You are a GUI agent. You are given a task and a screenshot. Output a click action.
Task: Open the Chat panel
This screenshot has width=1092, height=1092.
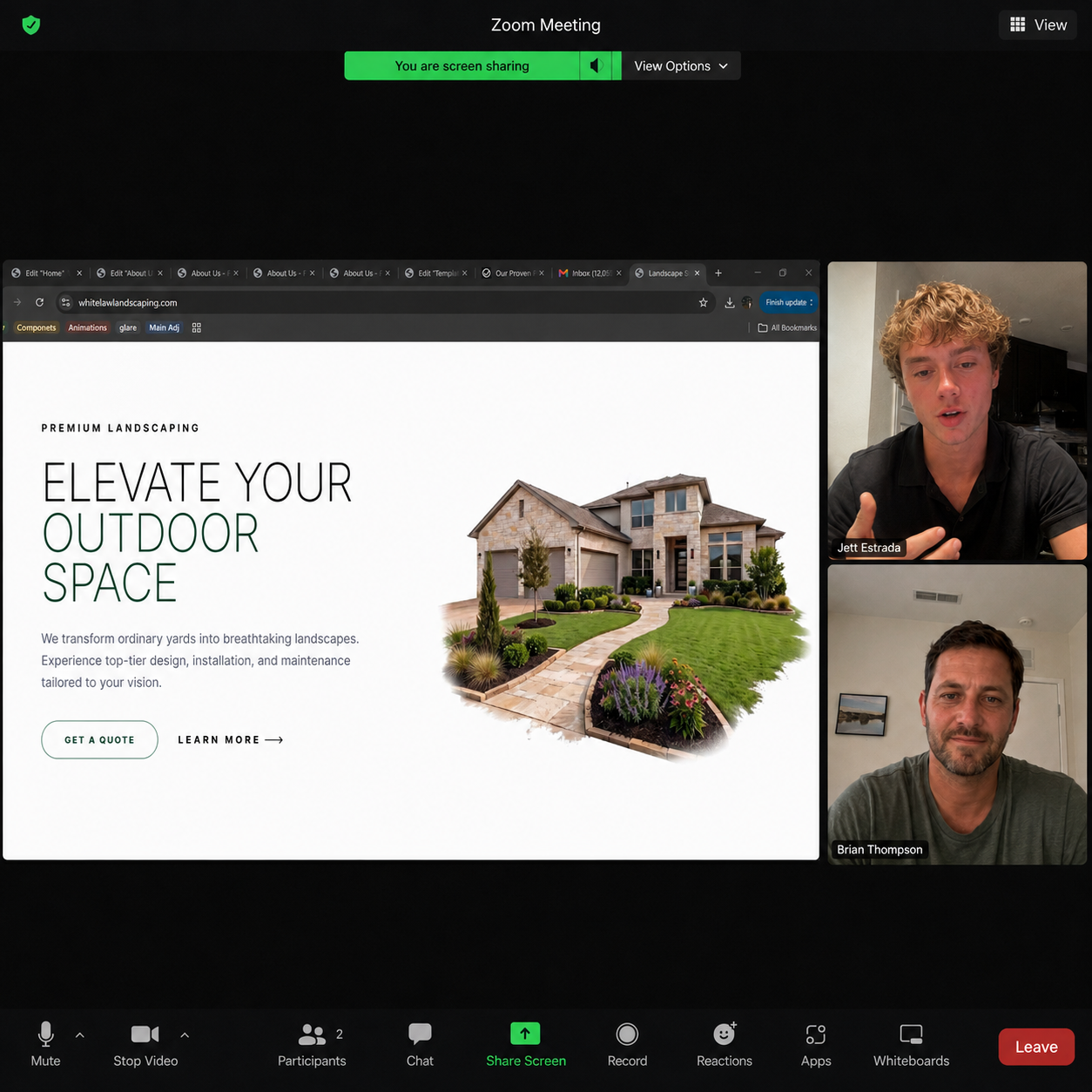420,1045
